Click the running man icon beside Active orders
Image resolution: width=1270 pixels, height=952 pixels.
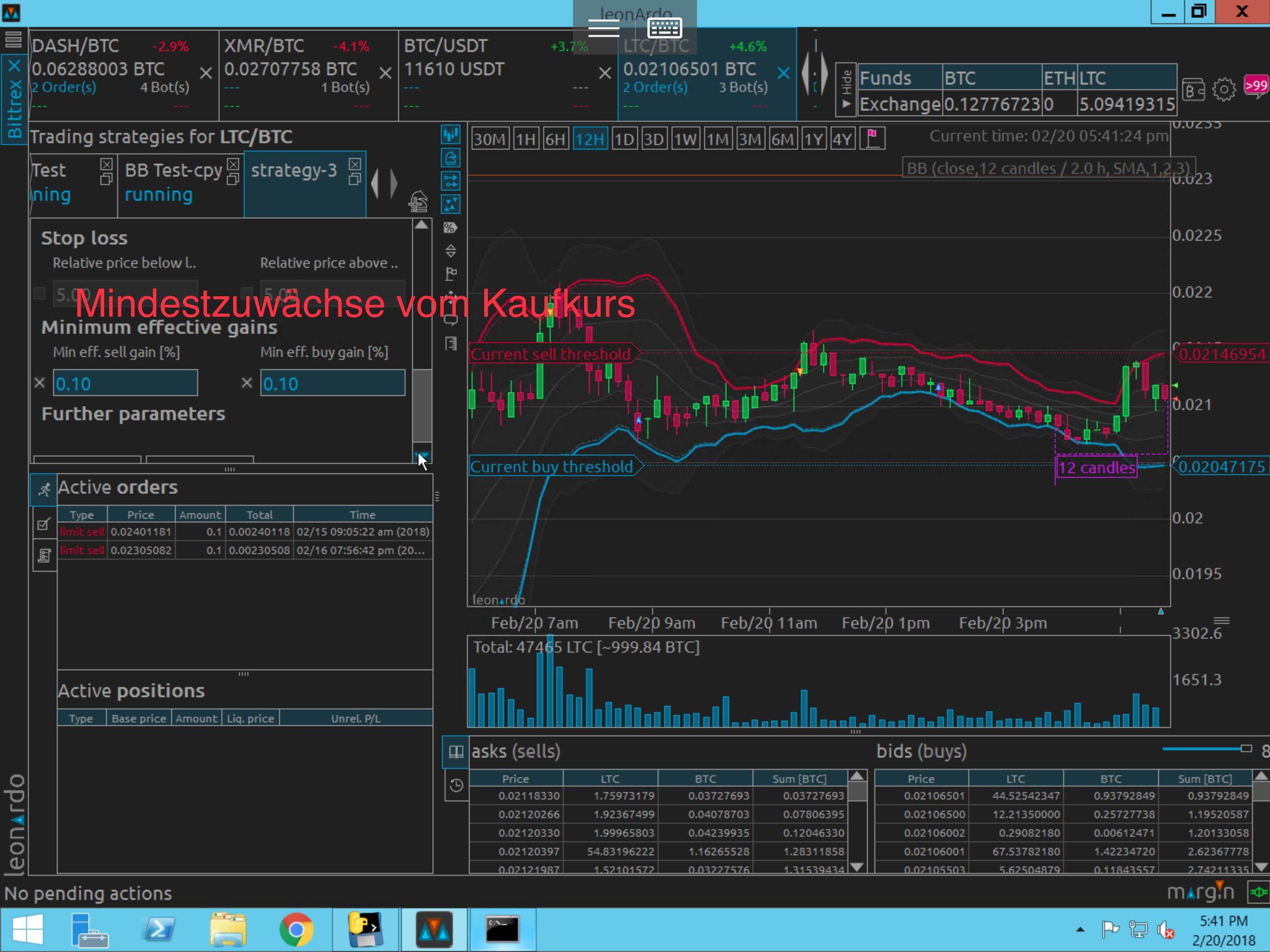pyautogui.click(x=44, y=490)
